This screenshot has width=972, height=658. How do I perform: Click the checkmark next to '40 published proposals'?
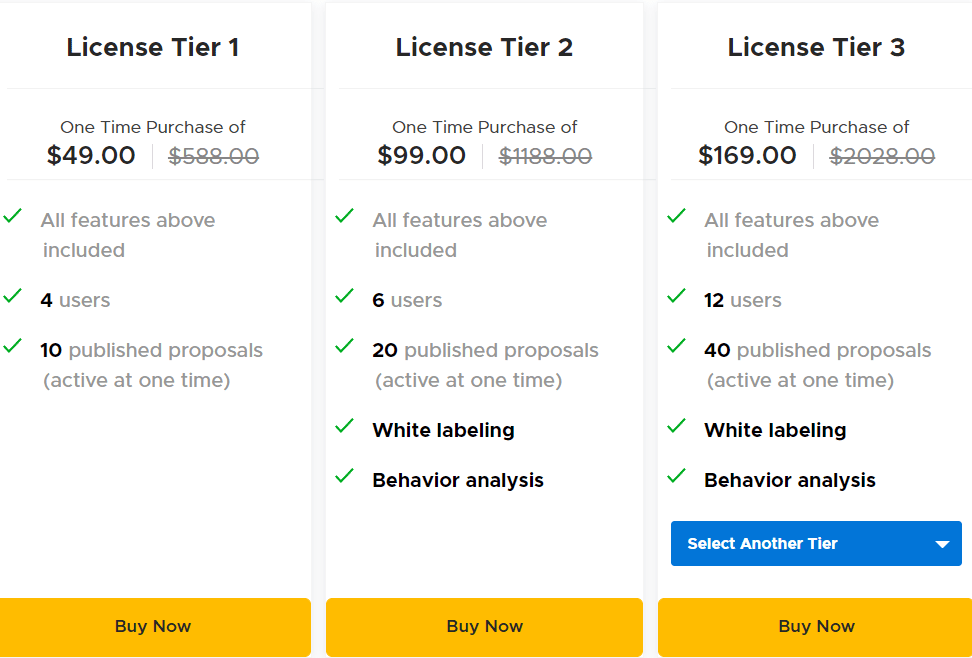point(677,346)
